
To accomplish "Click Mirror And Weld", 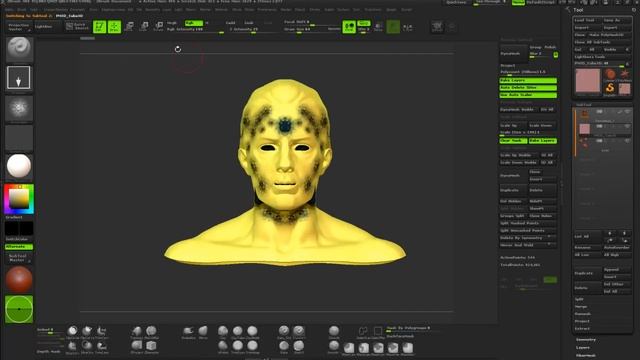I will point(528,245).
